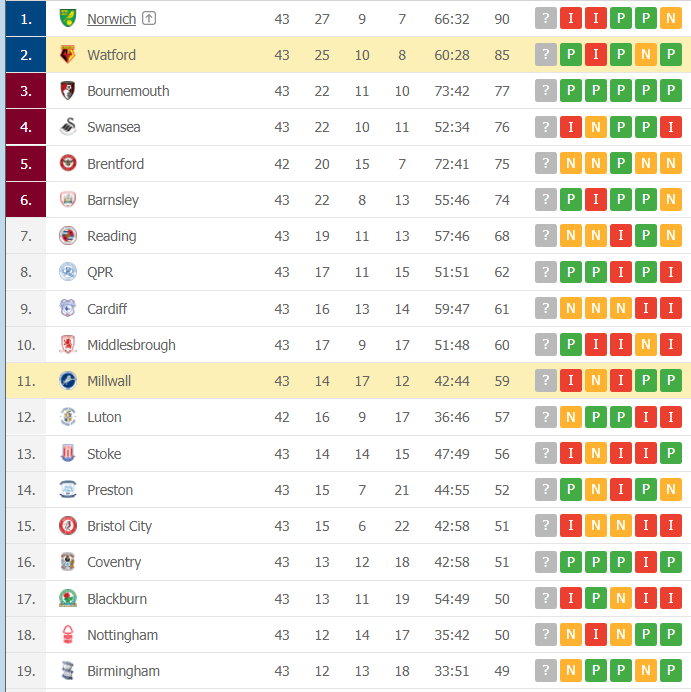This screenshot has width=691, height=692.
Task: Click the Bournemouth club crest icon
Action: (x=68, y=91)
